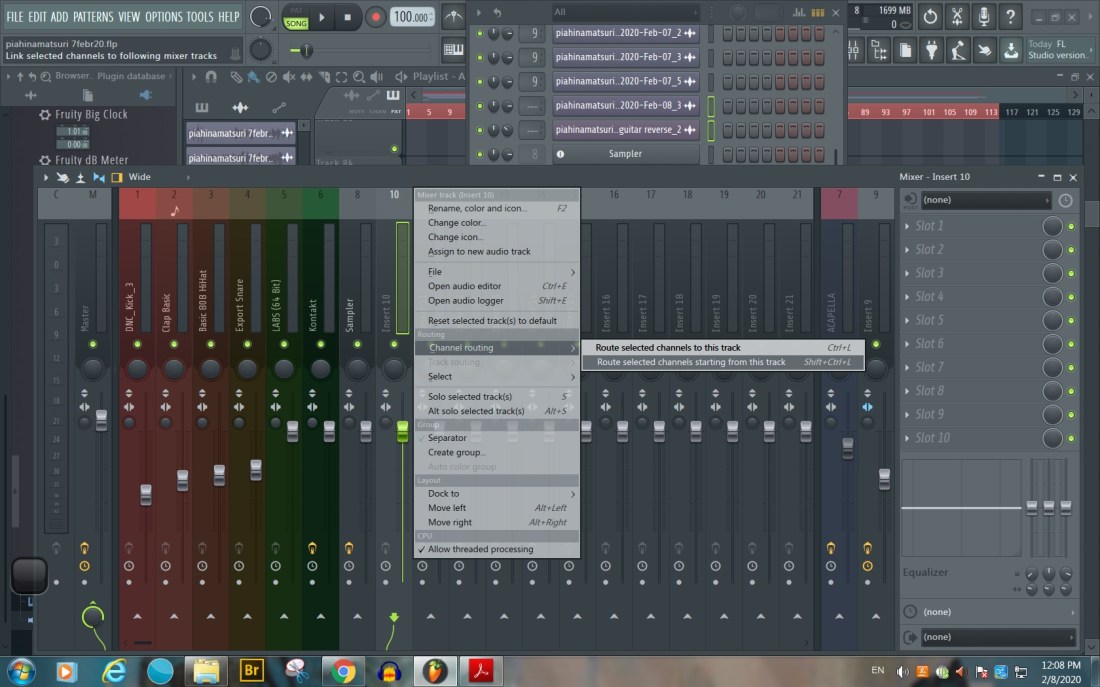Click the metronome icon in top toolbar

pyautogui.click(x=453, y=17)
